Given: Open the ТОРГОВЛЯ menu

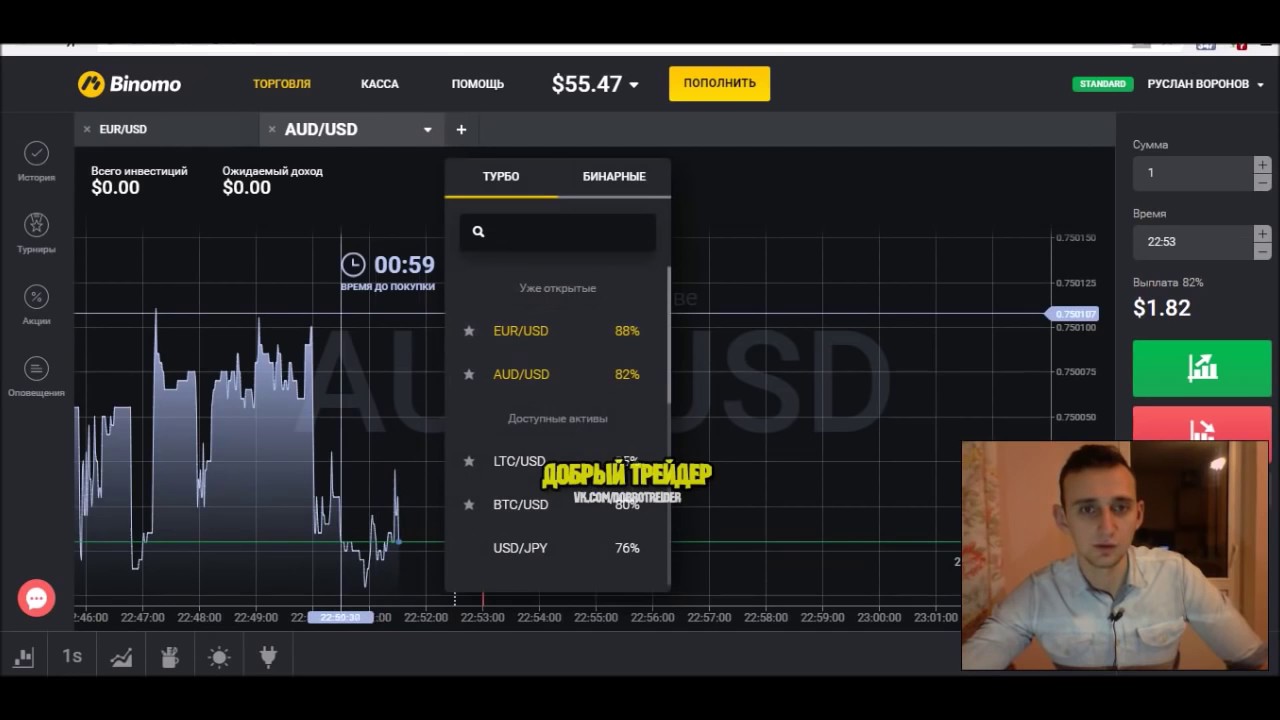Looking at the screenshot, I should pyautogui.click(x=282, y=84).
